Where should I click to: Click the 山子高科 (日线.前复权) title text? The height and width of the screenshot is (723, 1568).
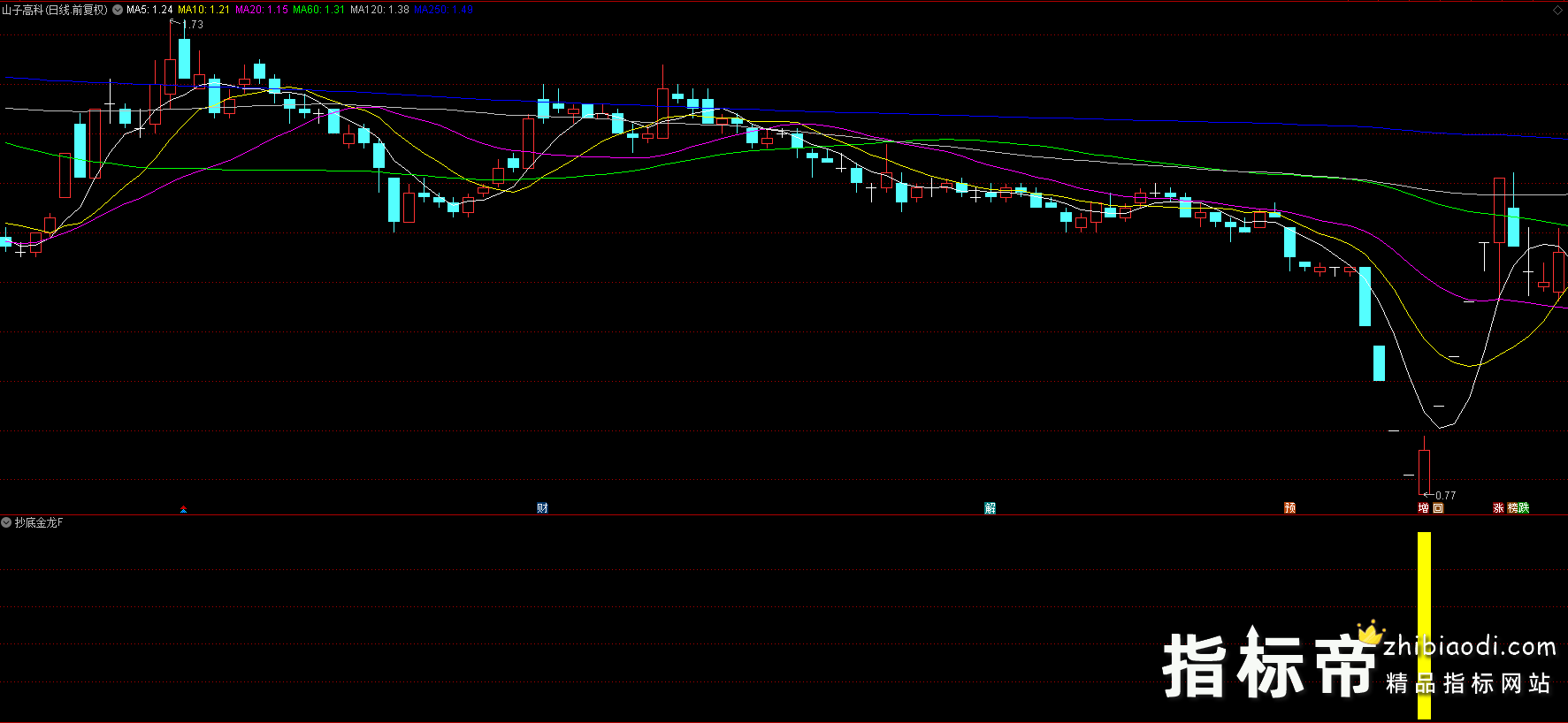tap(55, 10)
